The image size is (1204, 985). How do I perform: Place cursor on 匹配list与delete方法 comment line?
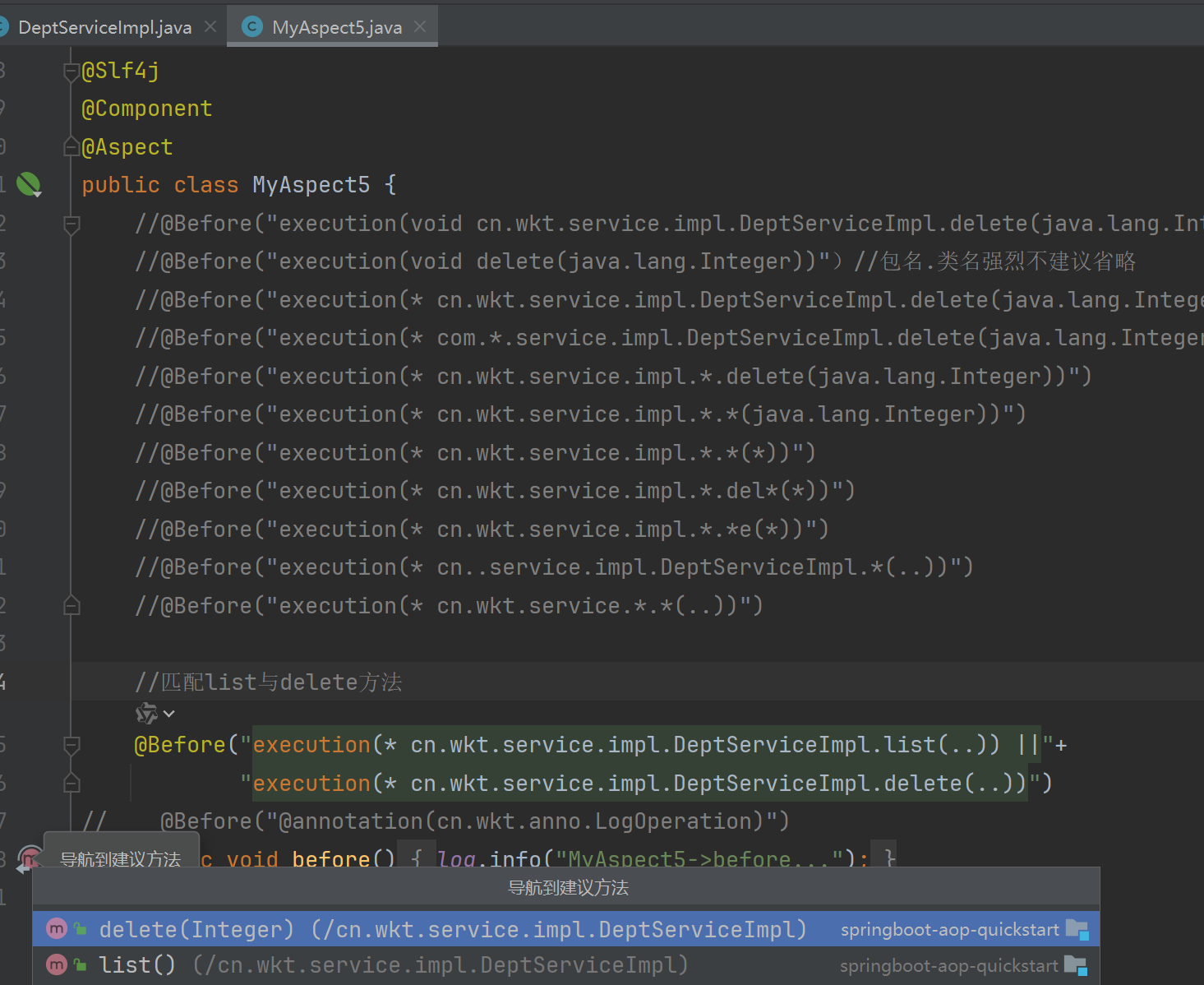(x=269, y=682)
